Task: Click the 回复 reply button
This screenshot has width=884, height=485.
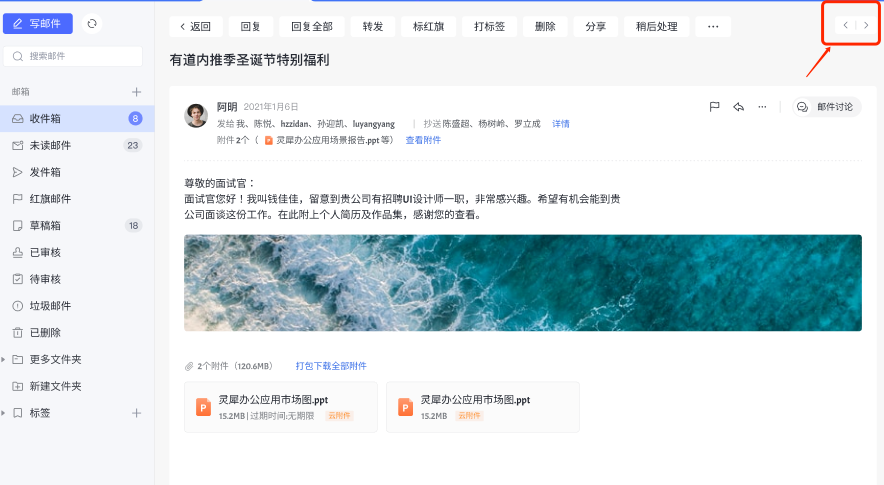Action: [250, 27]
